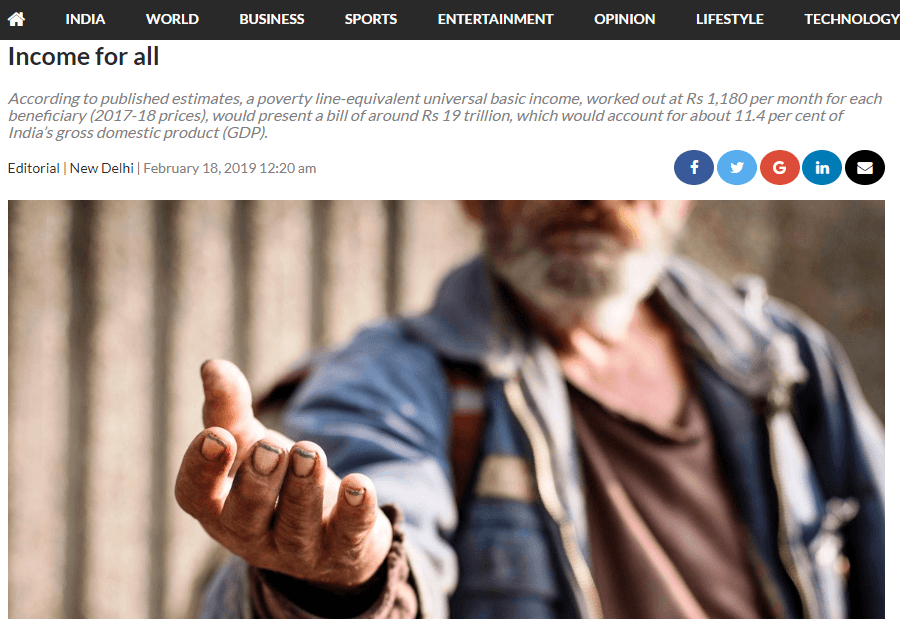Open the Sports section

click(x=371, y=19)
